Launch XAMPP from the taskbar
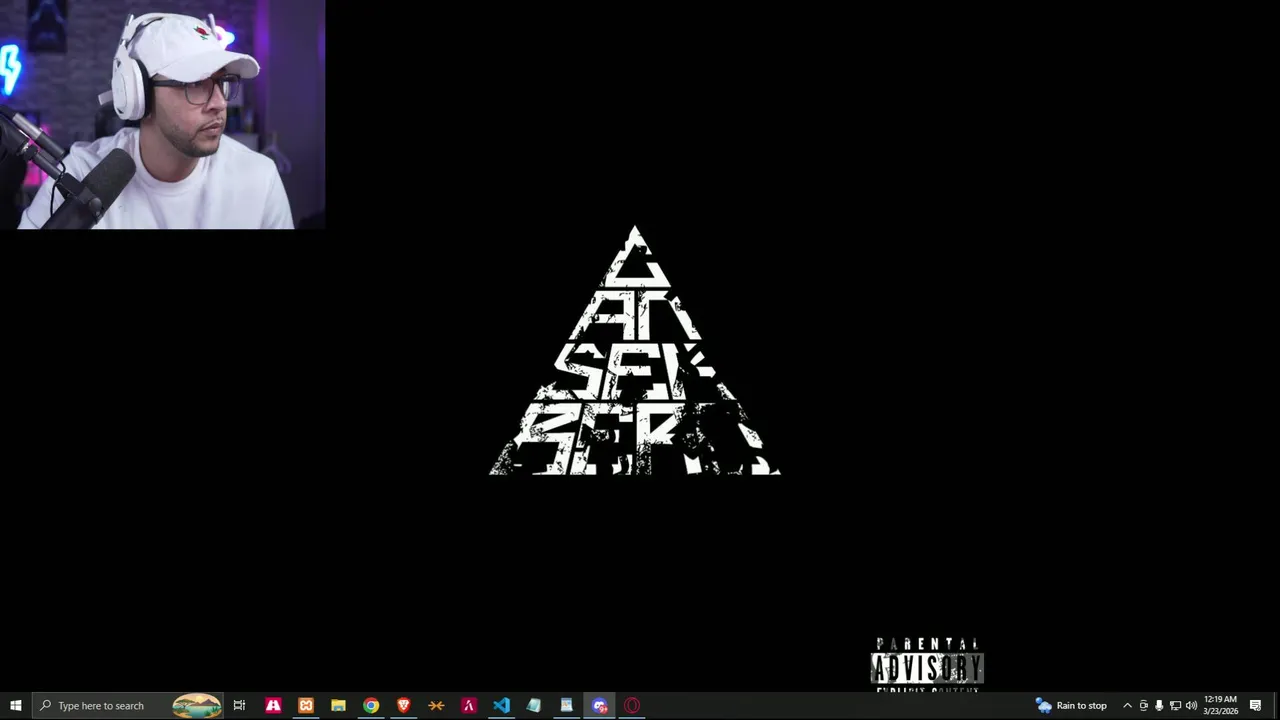 [306, 705]
